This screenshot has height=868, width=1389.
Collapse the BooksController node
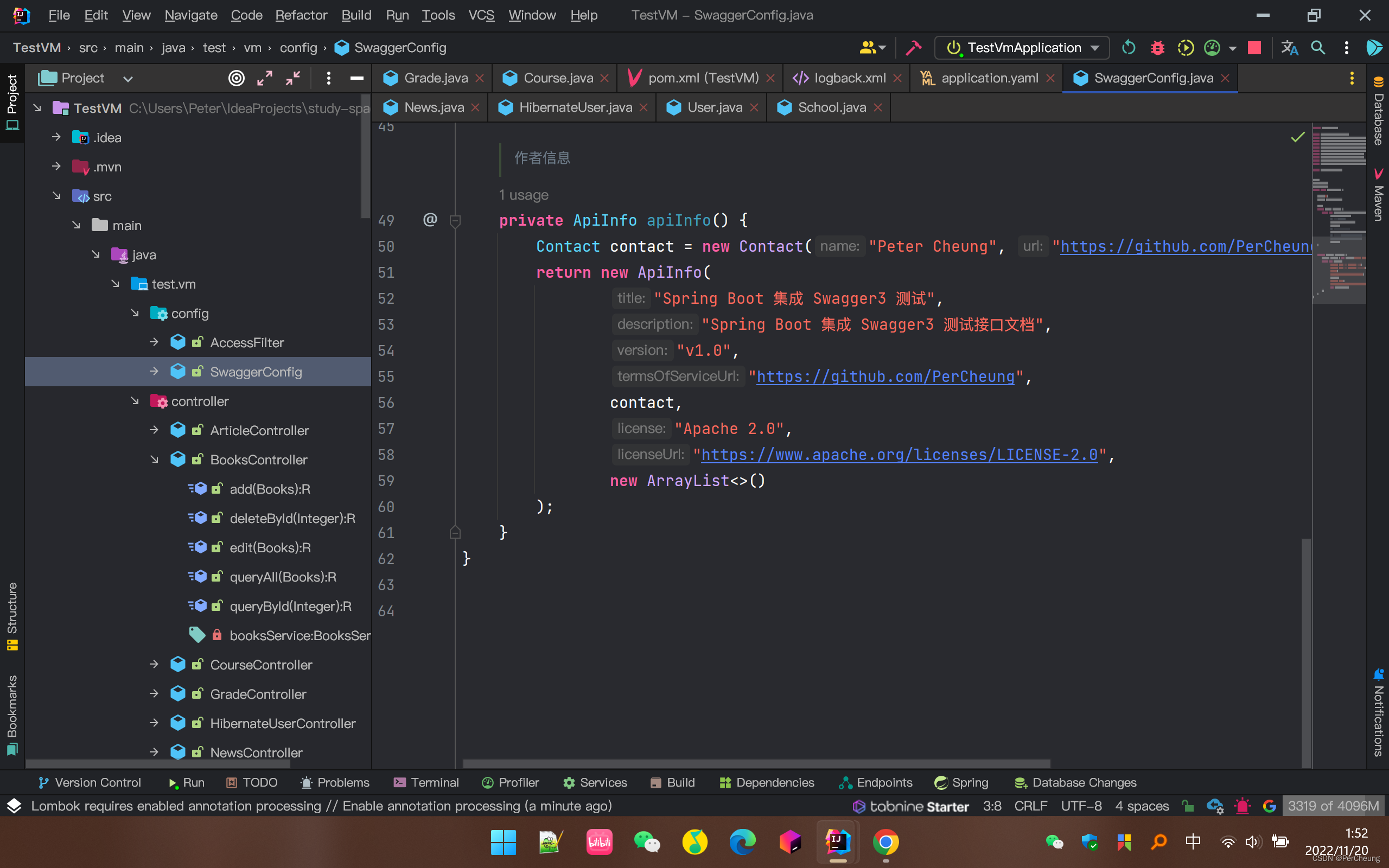[x=154, y=459]
